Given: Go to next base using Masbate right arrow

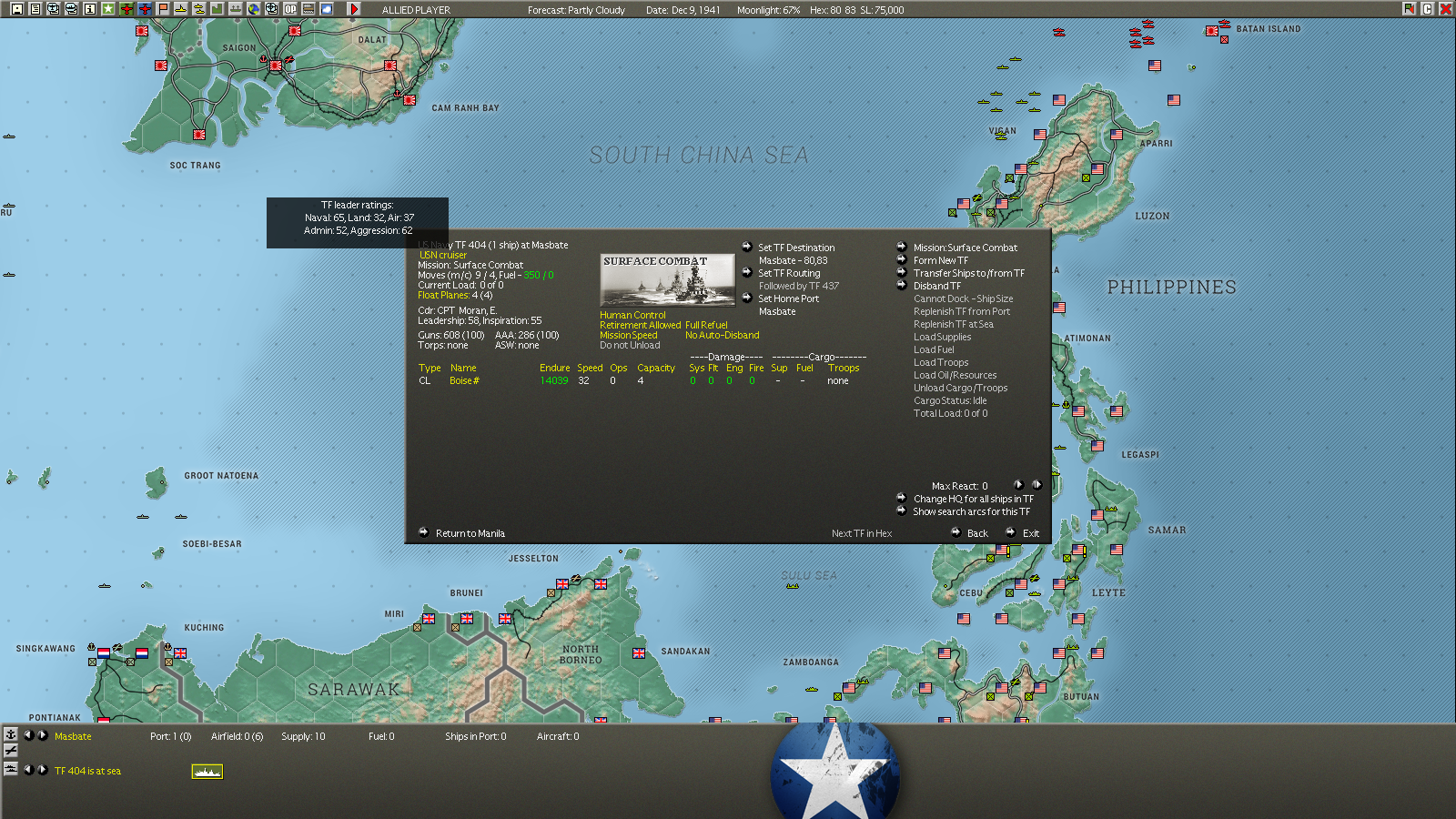Looking at the screenshot, I should [x=43, y=735].
